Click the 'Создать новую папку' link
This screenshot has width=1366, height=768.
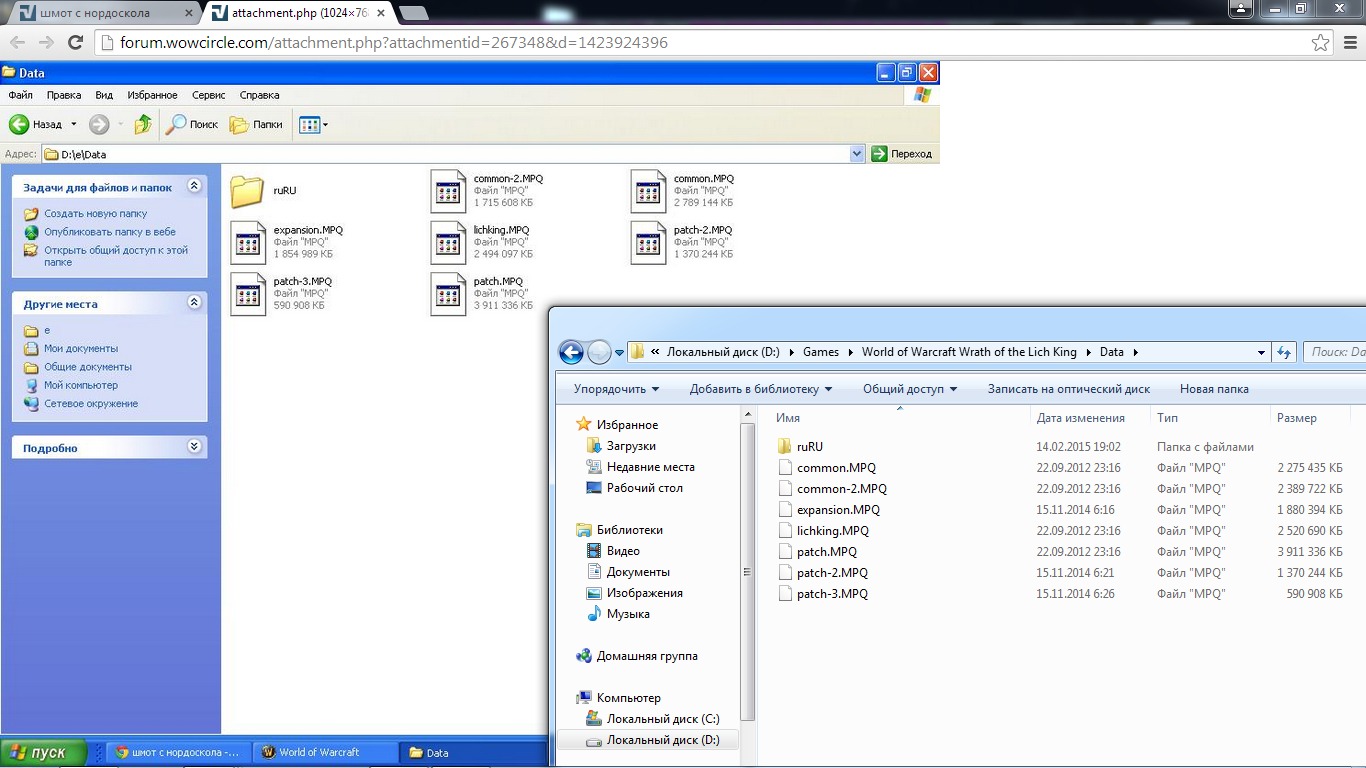pyautogui.click(x=95, y=213)
